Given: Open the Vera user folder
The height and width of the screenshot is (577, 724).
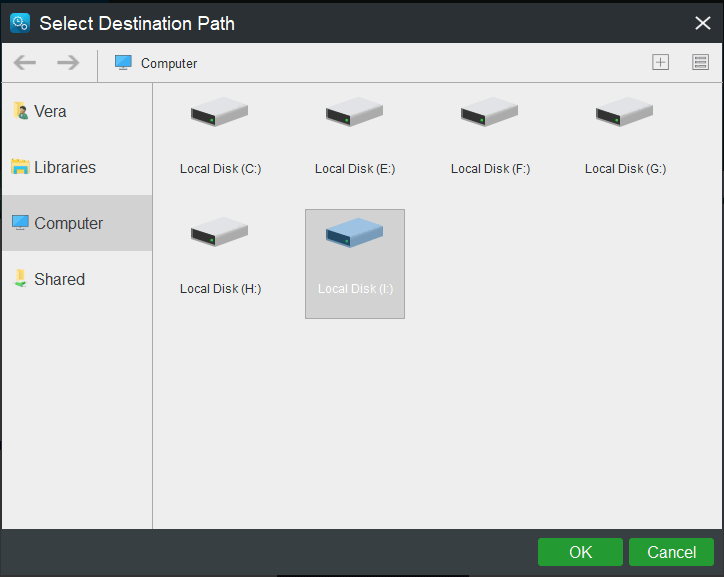Looking at the screenshot, I should [x=77, y=111].
